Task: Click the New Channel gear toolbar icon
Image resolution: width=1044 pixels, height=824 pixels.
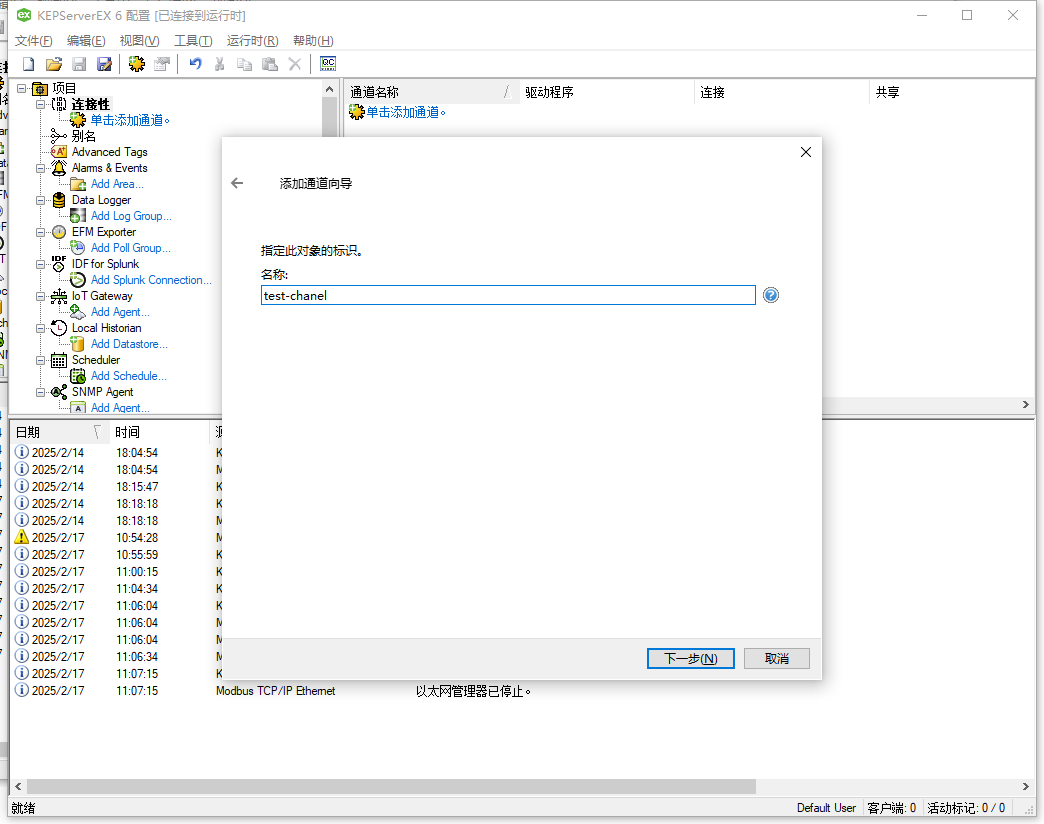Action: click(137, 64)
